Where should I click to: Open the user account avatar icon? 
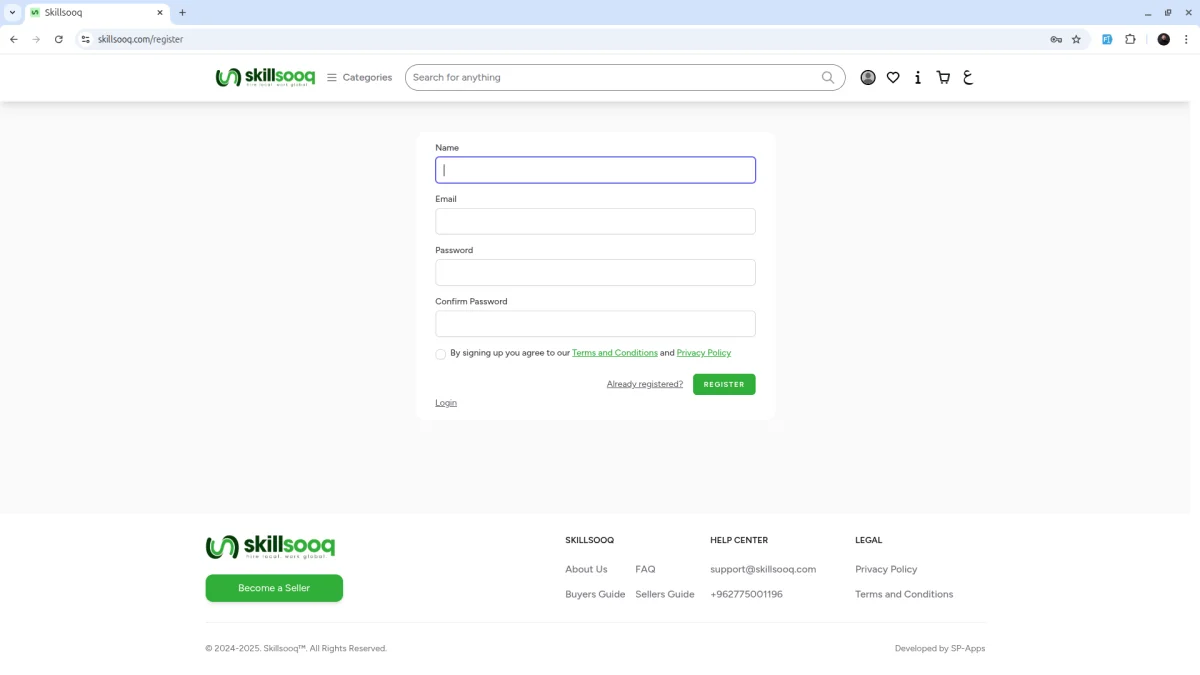coord(868,77)
